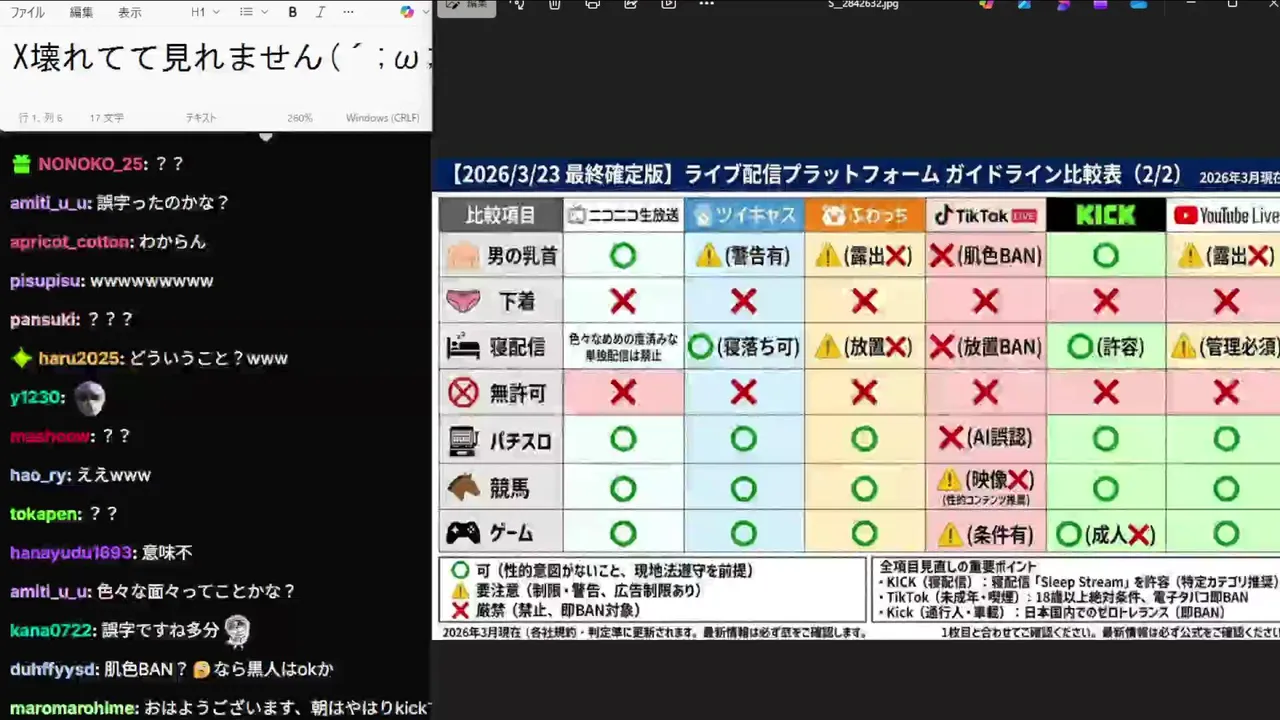
Task: Open chat user NONOKO_25's profile
Action: click(x=90, y=164)
